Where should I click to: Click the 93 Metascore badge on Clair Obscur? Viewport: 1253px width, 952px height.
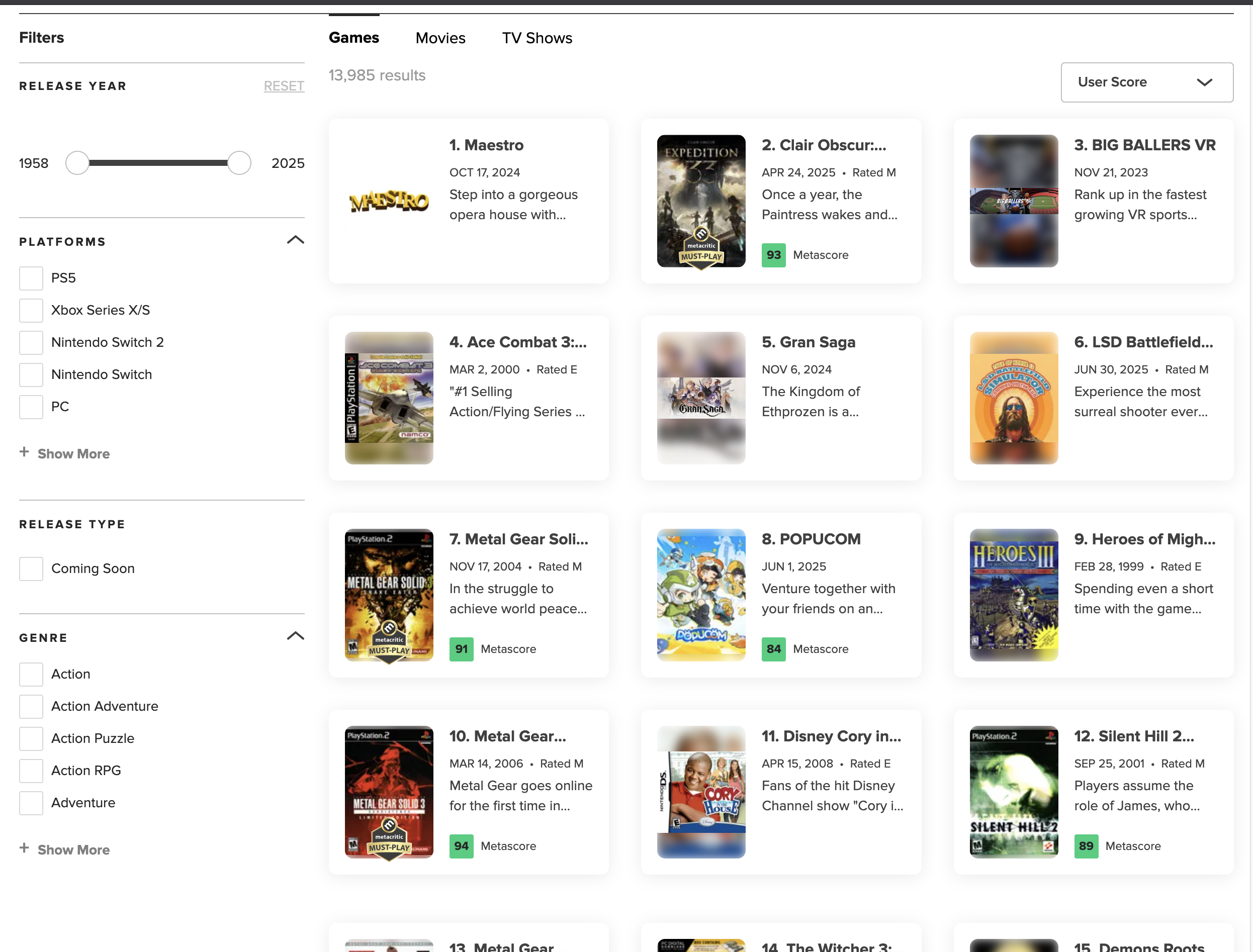coord(773,255)
